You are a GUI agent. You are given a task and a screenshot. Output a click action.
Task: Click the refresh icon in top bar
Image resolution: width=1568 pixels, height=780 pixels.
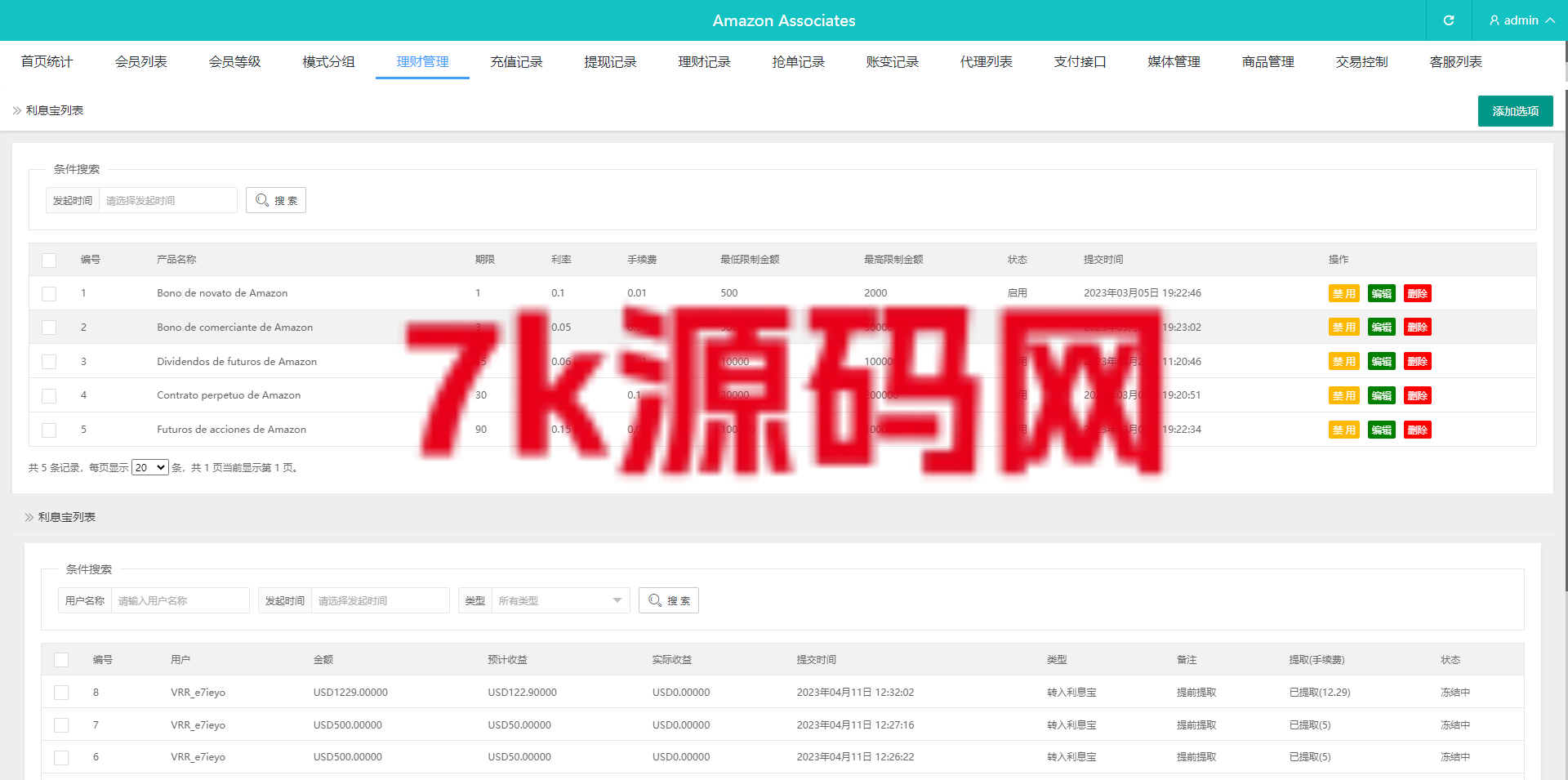coord(1449,20)
